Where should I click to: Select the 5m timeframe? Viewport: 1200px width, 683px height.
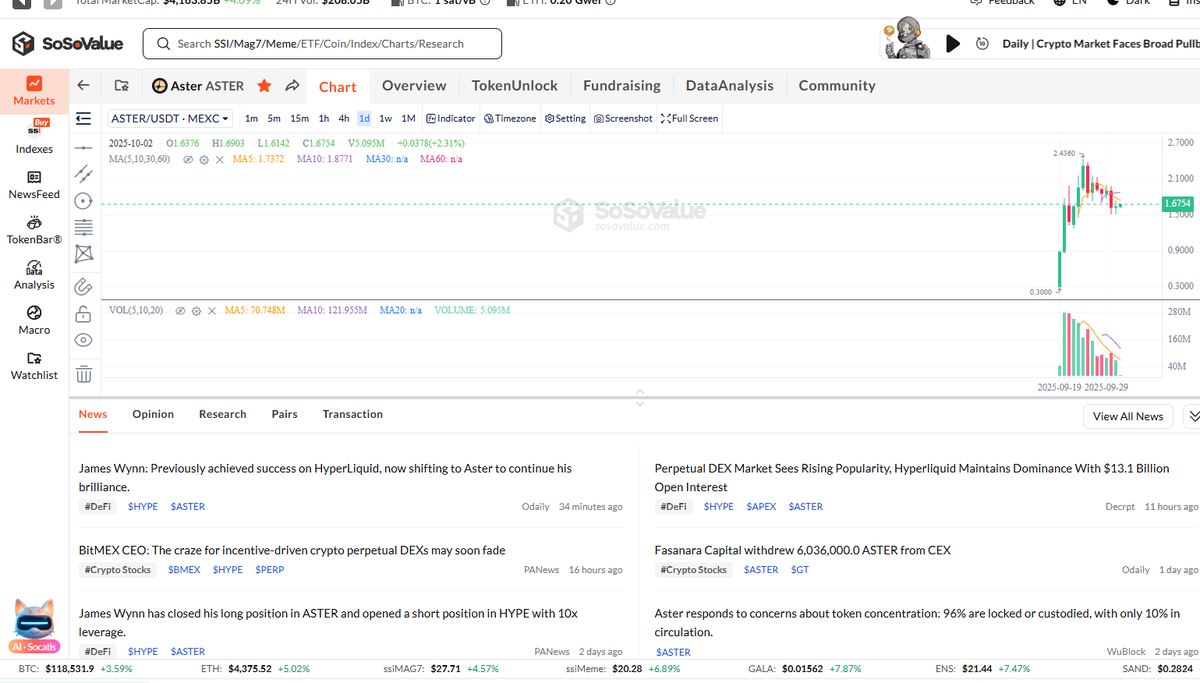pos(274,118)
